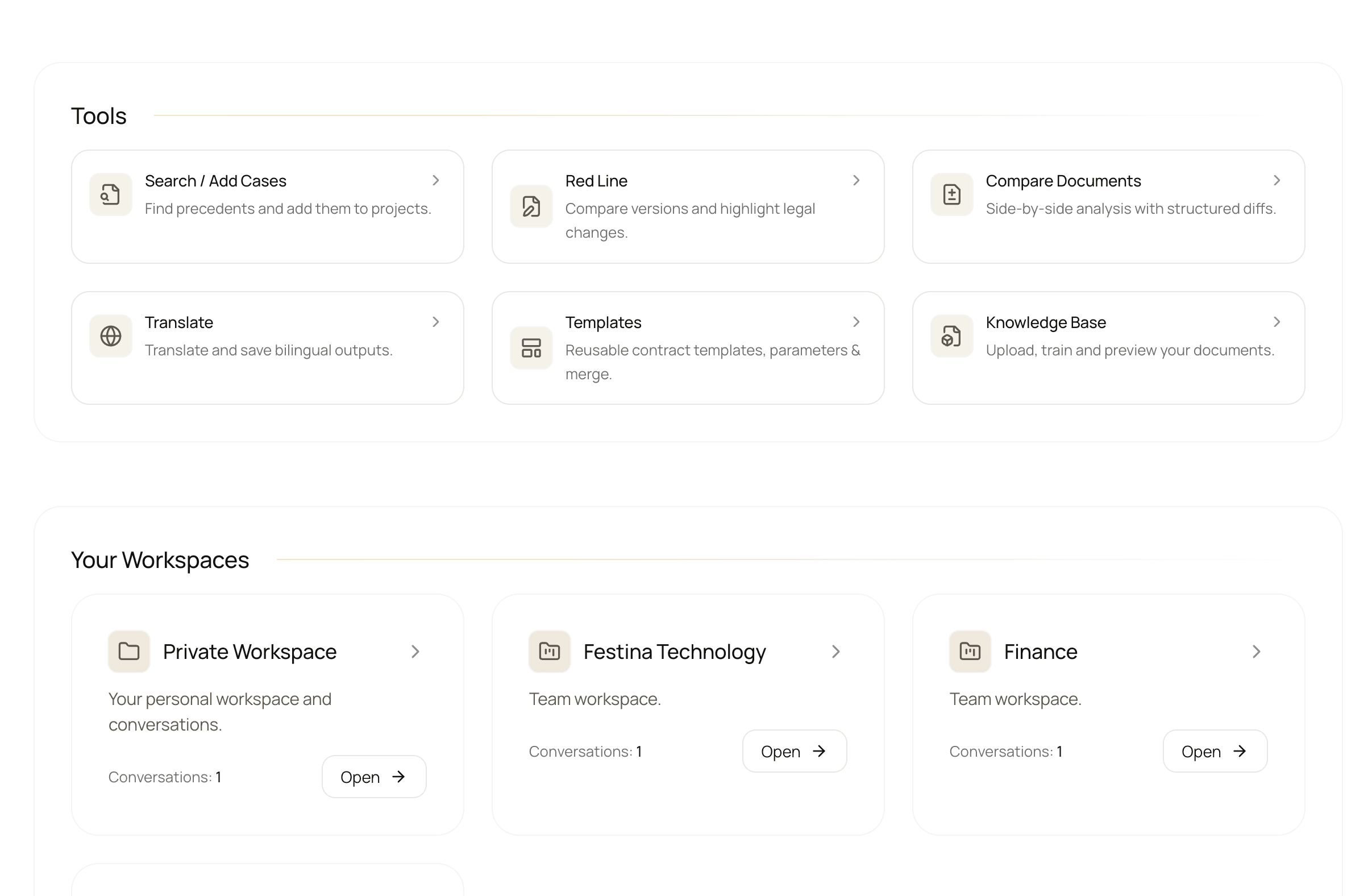Open the Compare Documents tool title
Screen dimensions: 1372x896
coord(1062,181)
